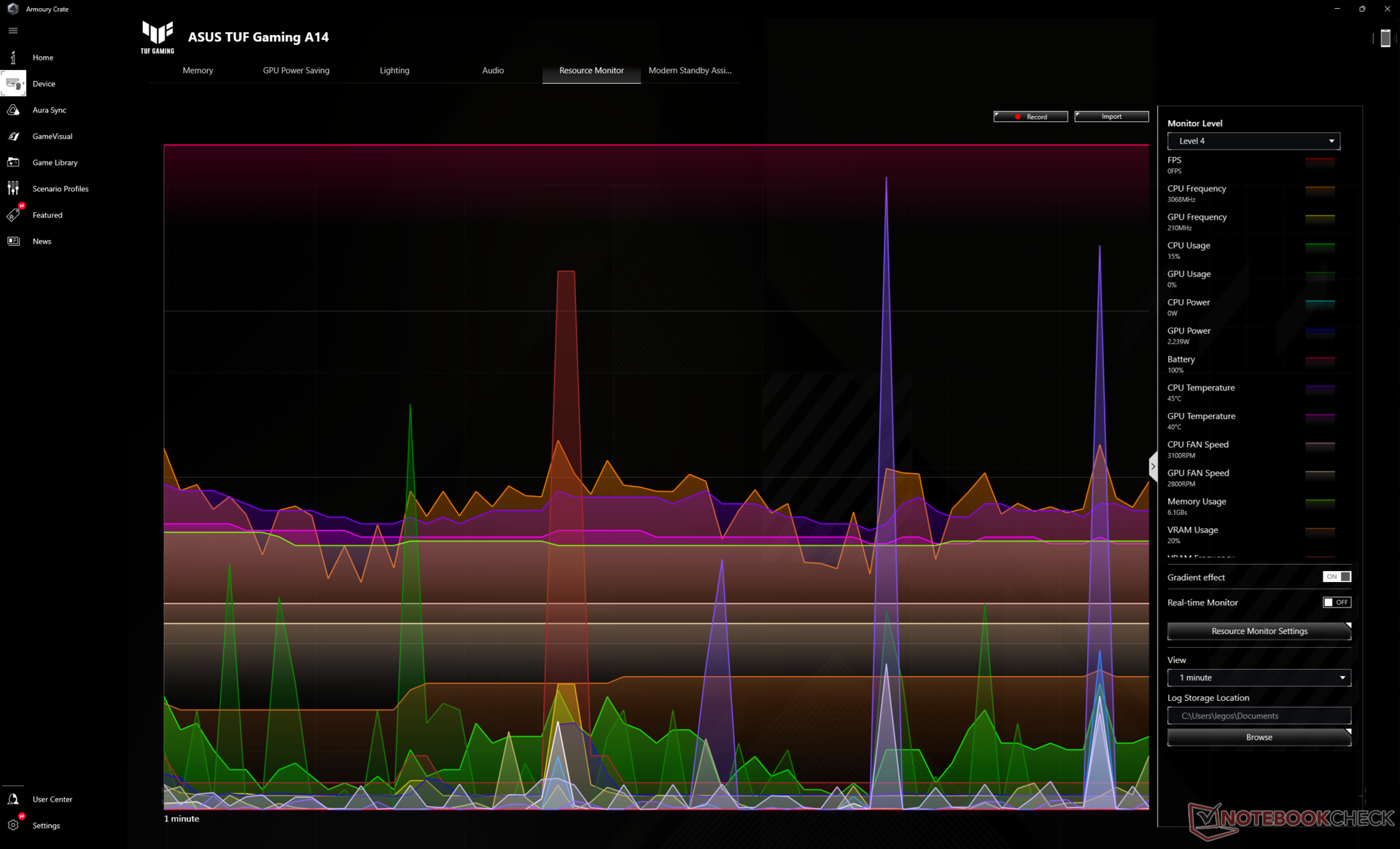Screen dimensions: 1400x849
Task: Open the User Center bell icon
Action: 13,799
